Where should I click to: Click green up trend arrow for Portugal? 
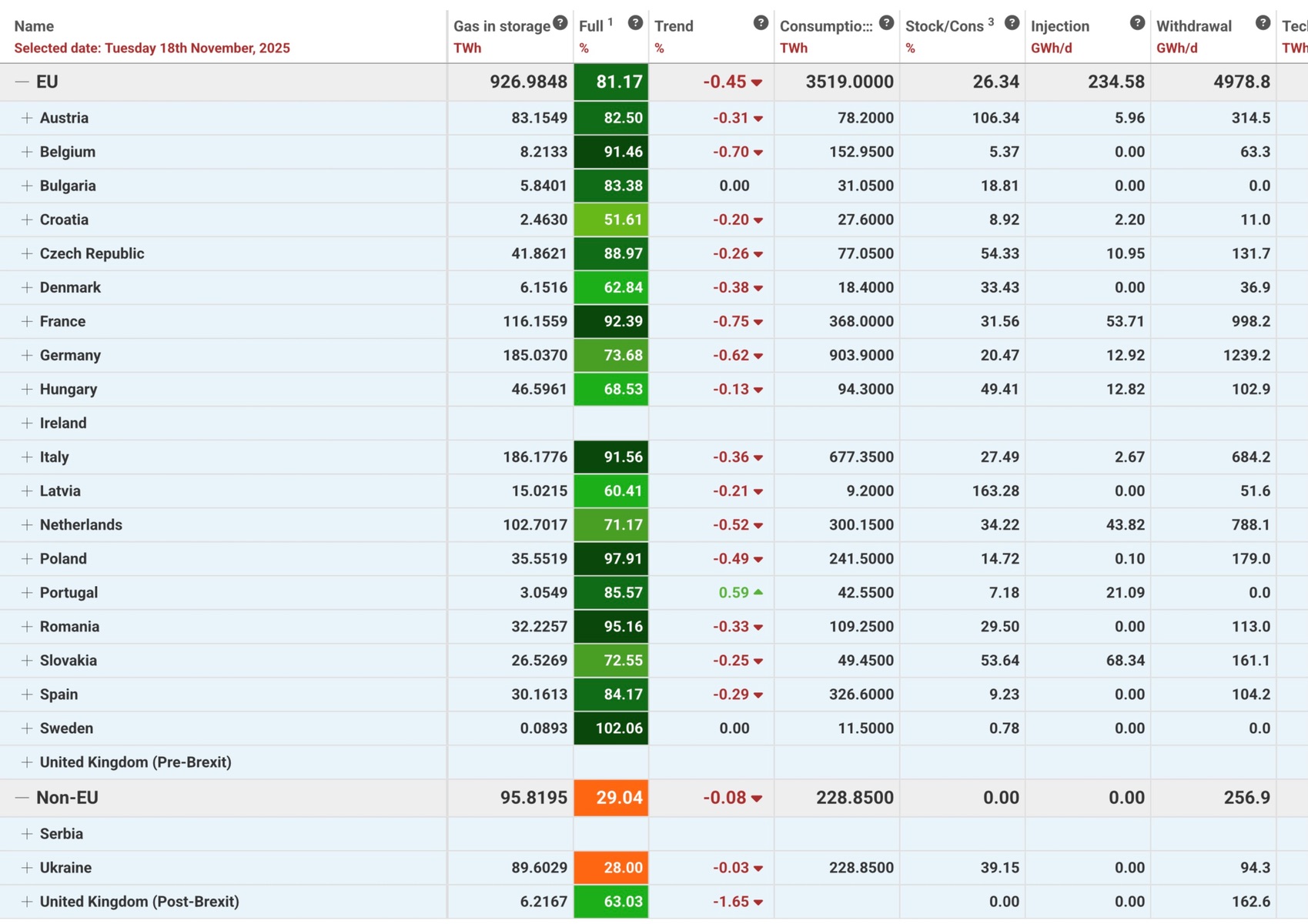(x=758, y=592)
